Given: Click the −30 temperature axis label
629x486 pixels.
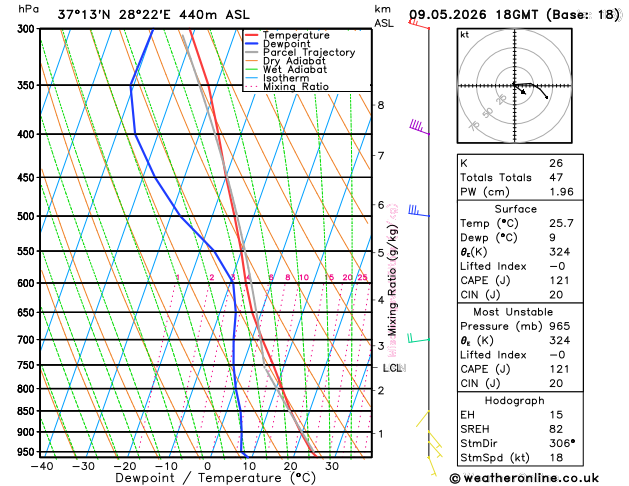Looking at the screenshot, I should point(83,466).
